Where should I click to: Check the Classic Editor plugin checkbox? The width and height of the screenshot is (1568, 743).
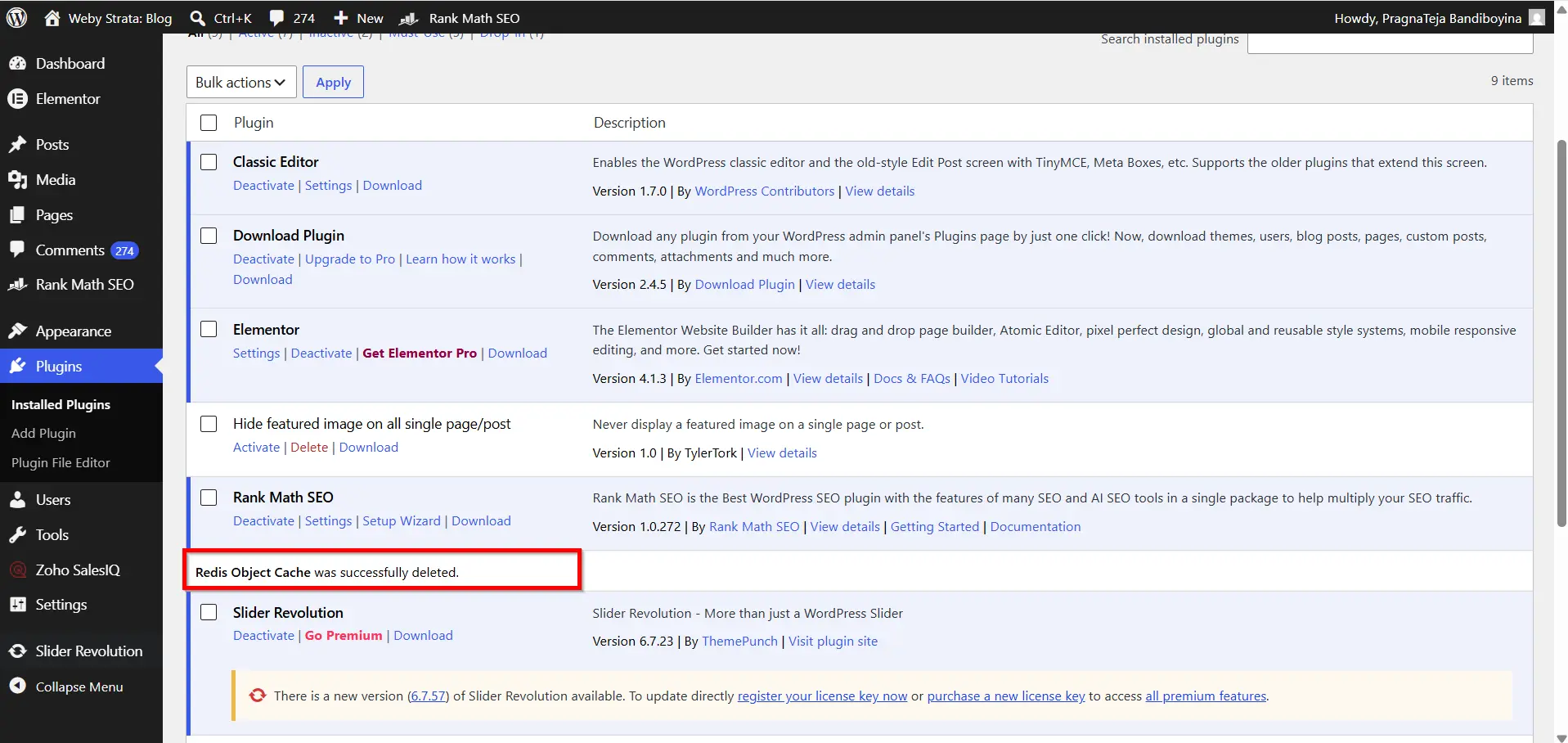[209, 162]
